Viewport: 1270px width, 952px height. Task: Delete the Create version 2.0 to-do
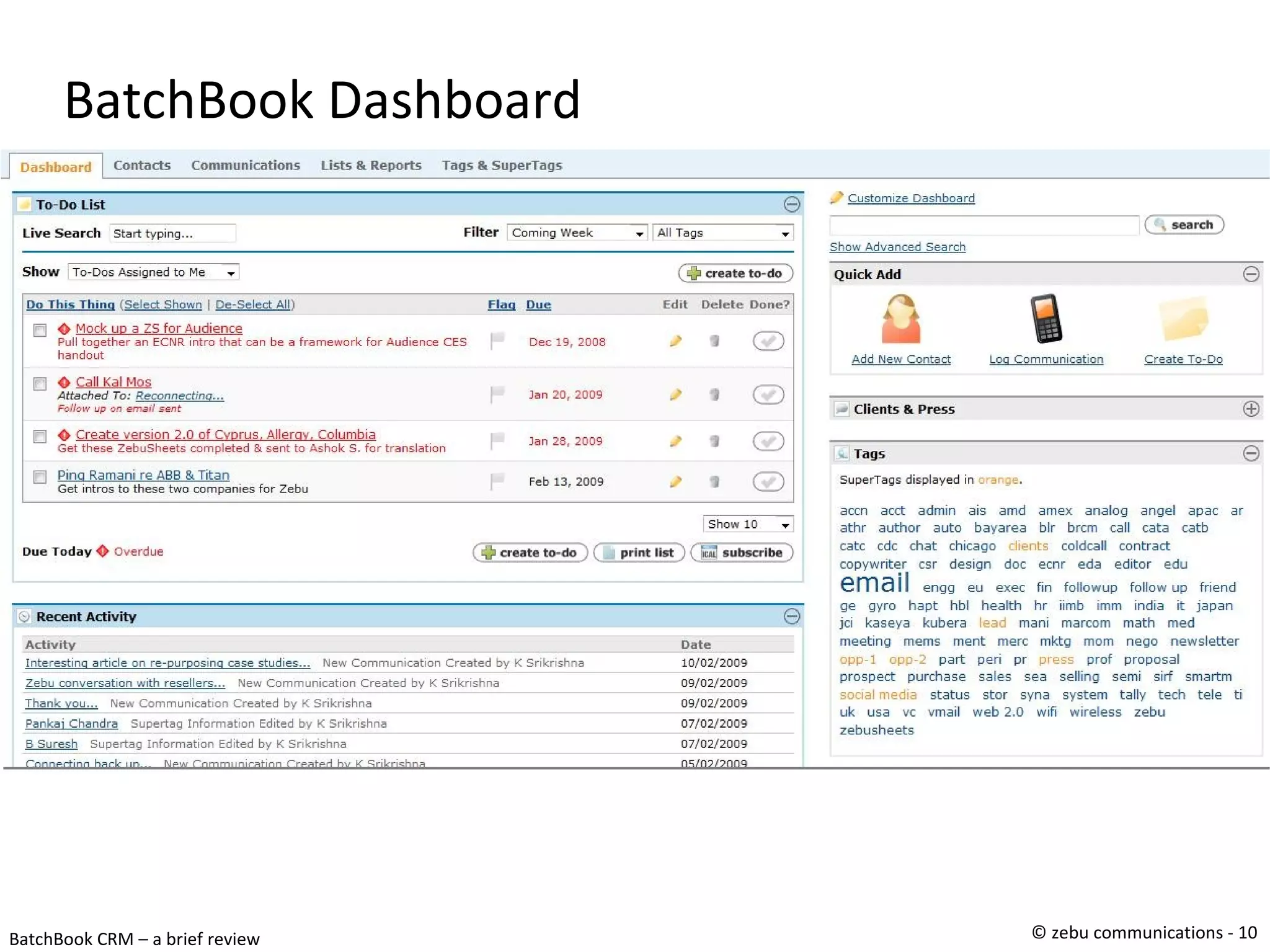pos(714,441)
